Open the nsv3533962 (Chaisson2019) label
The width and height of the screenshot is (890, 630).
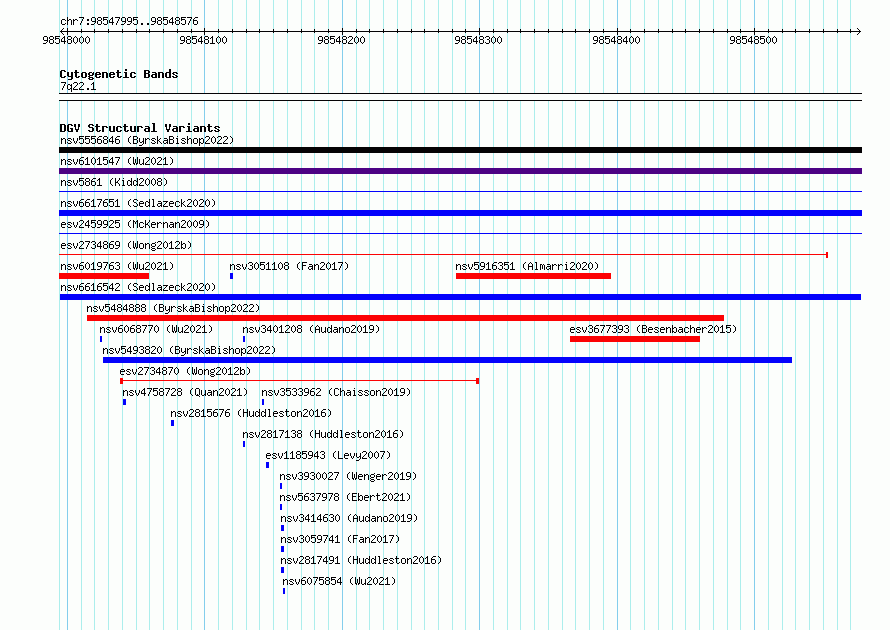pos(336,392)
